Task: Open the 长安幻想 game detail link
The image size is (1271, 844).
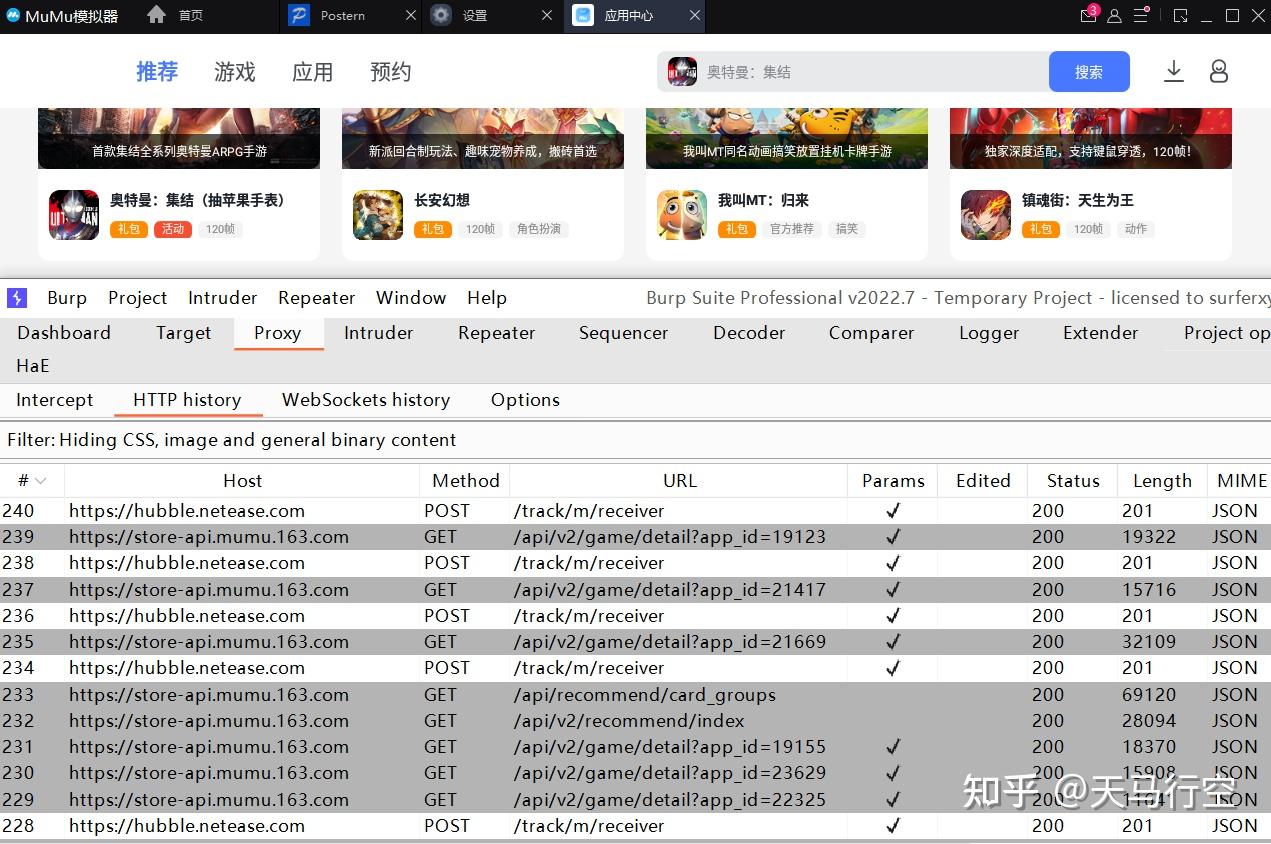Action: click(442, 200)
